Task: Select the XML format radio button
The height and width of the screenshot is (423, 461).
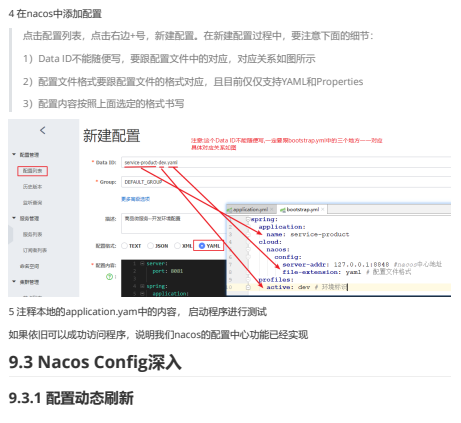Action: (177, 246)
